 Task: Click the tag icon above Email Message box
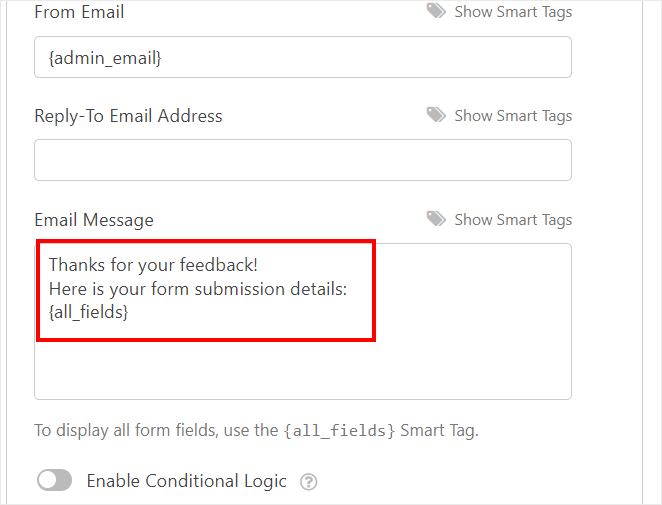436,219
